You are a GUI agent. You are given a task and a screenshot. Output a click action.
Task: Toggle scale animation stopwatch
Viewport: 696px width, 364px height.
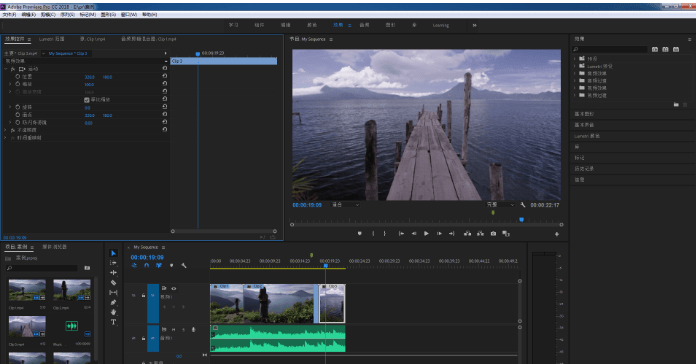point(18,84)
